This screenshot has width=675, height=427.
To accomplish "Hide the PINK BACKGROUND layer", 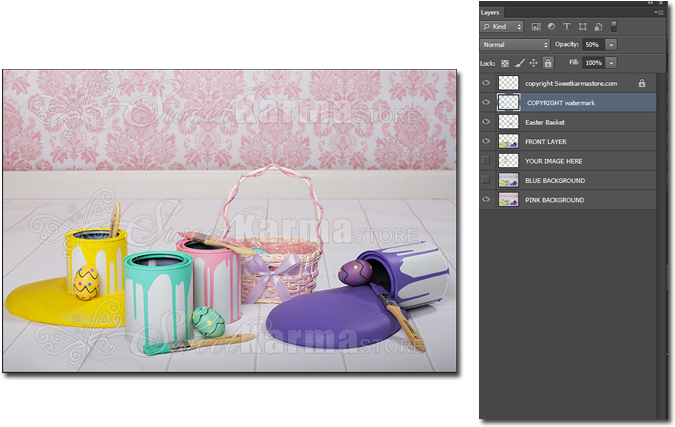I will tap(486, 199).
